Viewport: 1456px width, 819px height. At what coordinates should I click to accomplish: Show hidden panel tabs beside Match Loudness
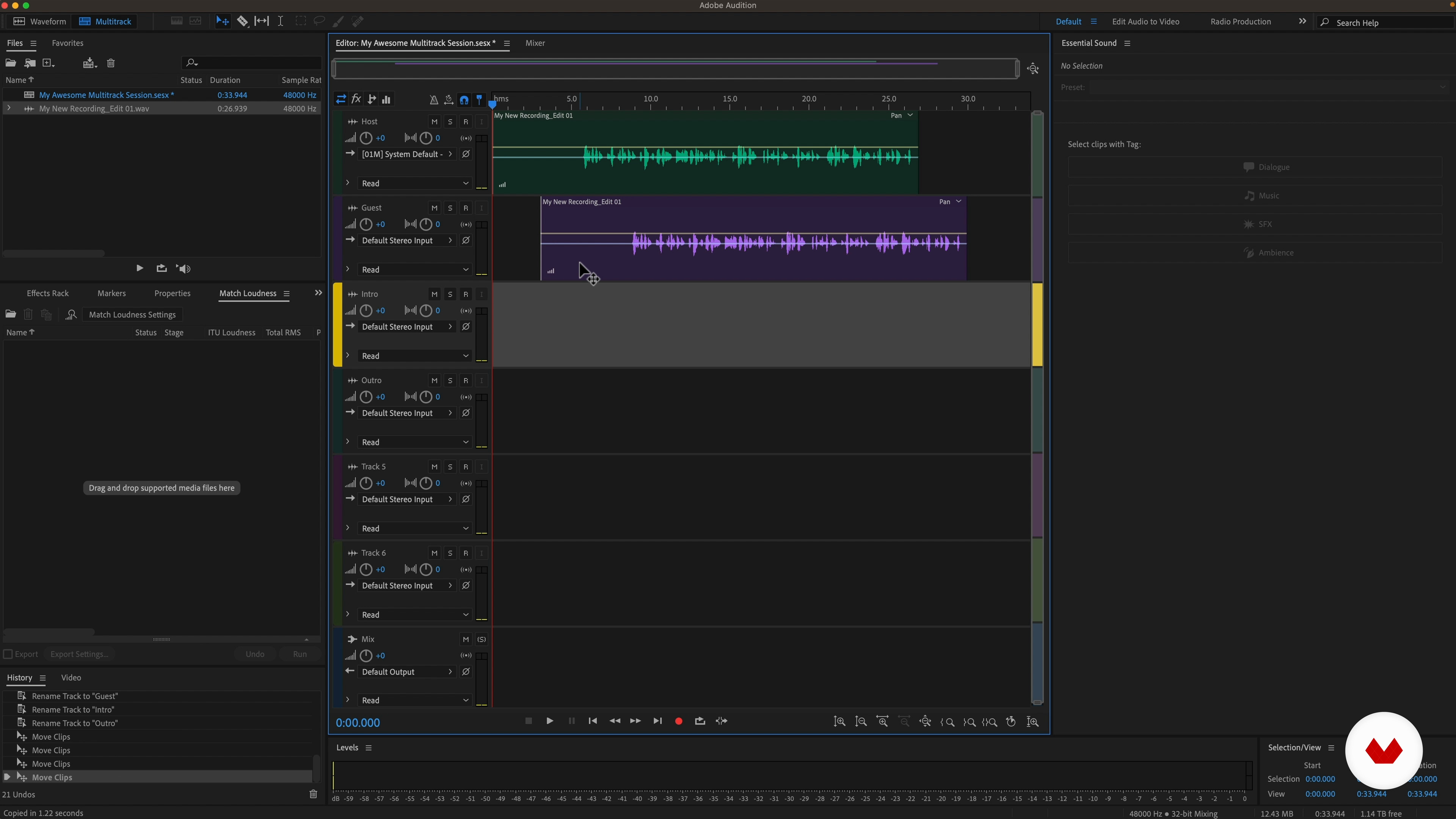click(x=318, y=293)
